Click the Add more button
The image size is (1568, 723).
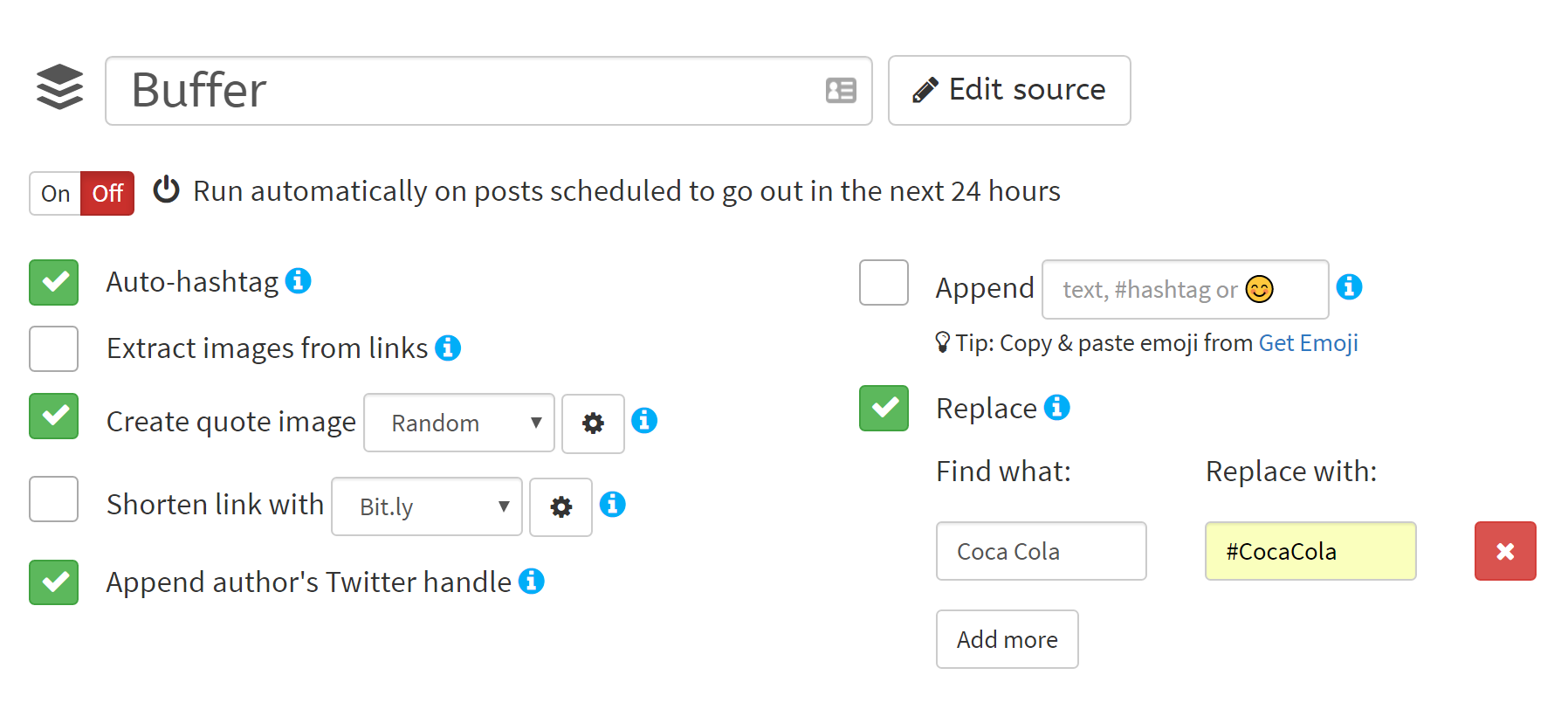1008,639
